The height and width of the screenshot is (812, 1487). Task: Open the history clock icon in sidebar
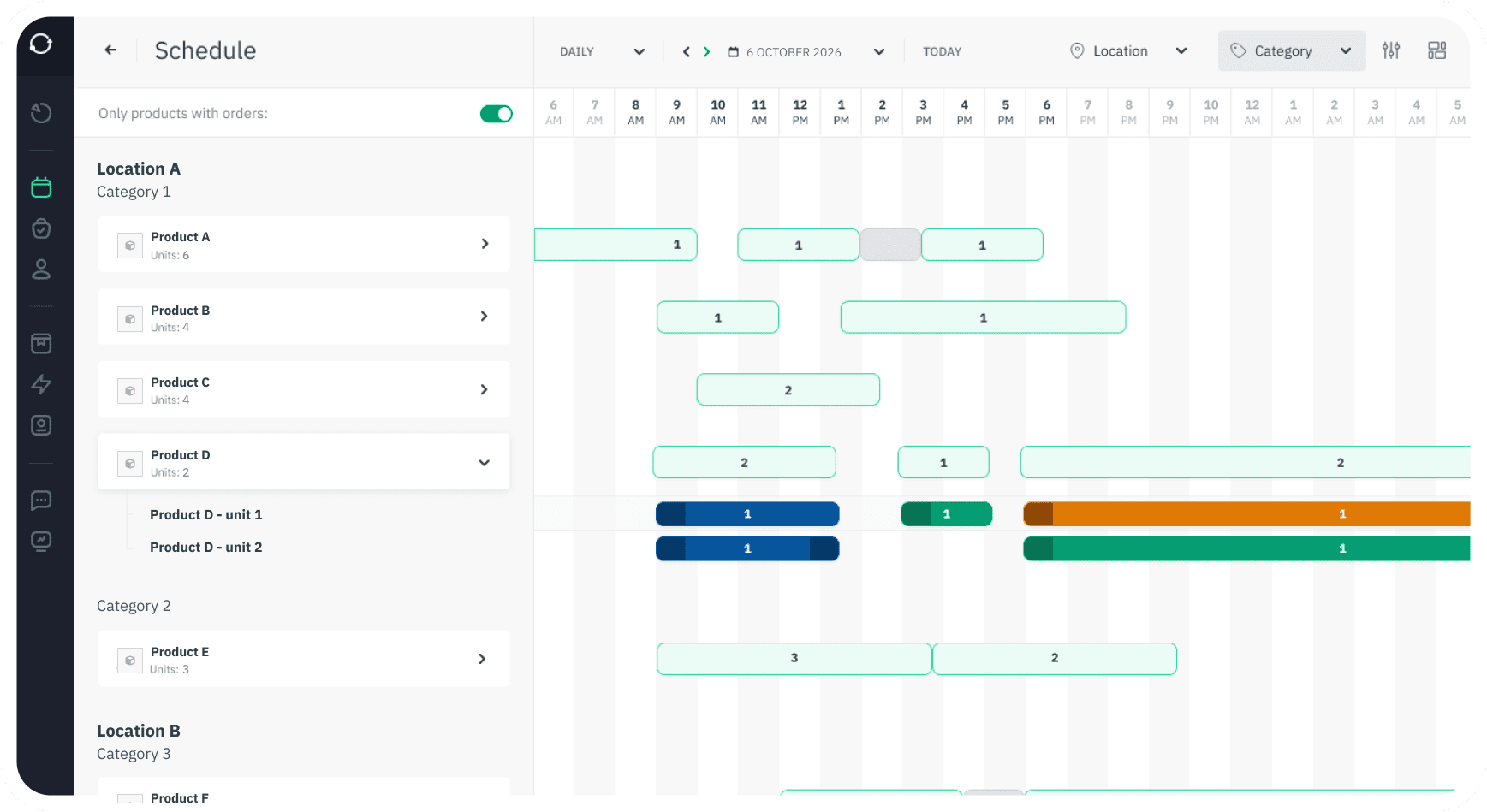click(x=41, y=113)
